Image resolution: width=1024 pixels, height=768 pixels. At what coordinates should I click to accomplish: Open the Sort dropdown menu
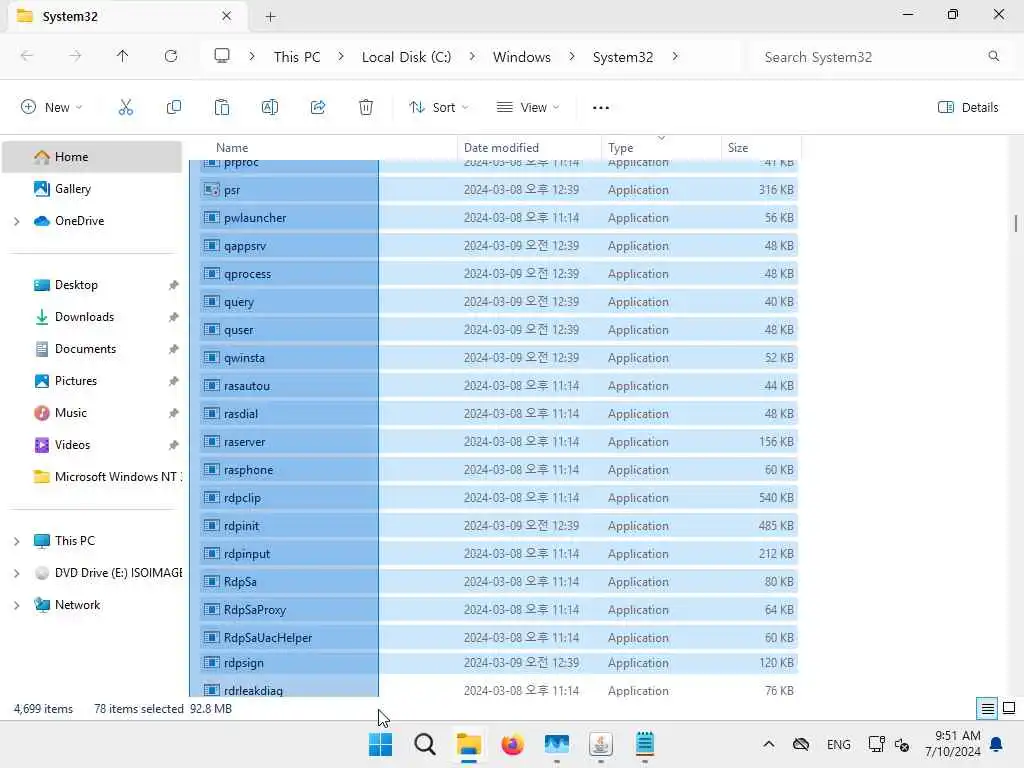(x=438, y=108)
